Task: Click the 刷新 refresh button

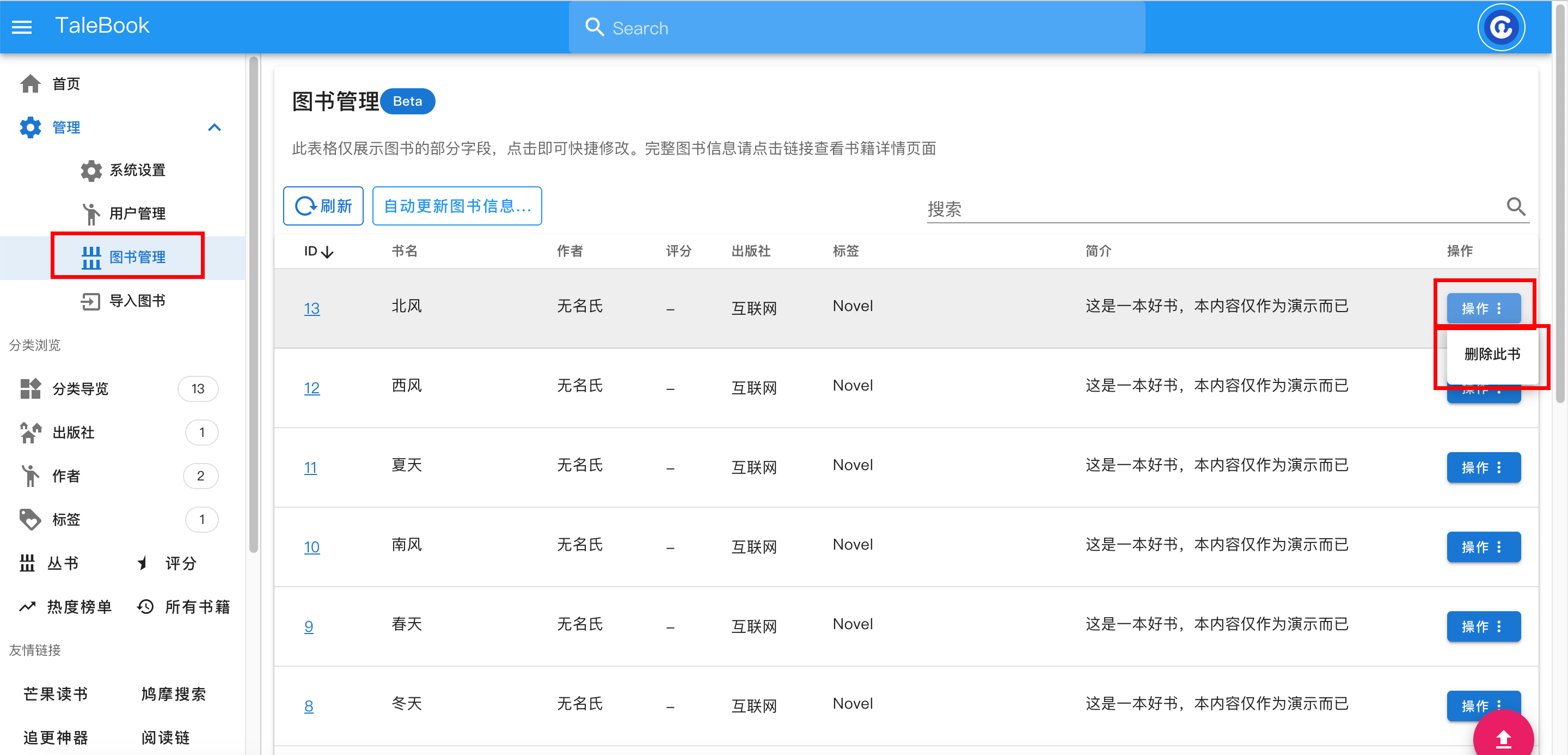Action: [x=323, y=206]
